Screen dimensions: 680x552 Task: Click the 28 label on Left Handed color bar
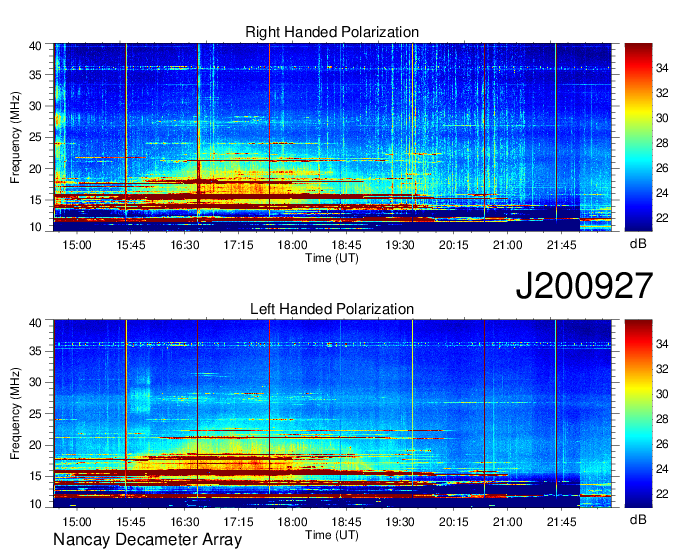click(662, 419)
